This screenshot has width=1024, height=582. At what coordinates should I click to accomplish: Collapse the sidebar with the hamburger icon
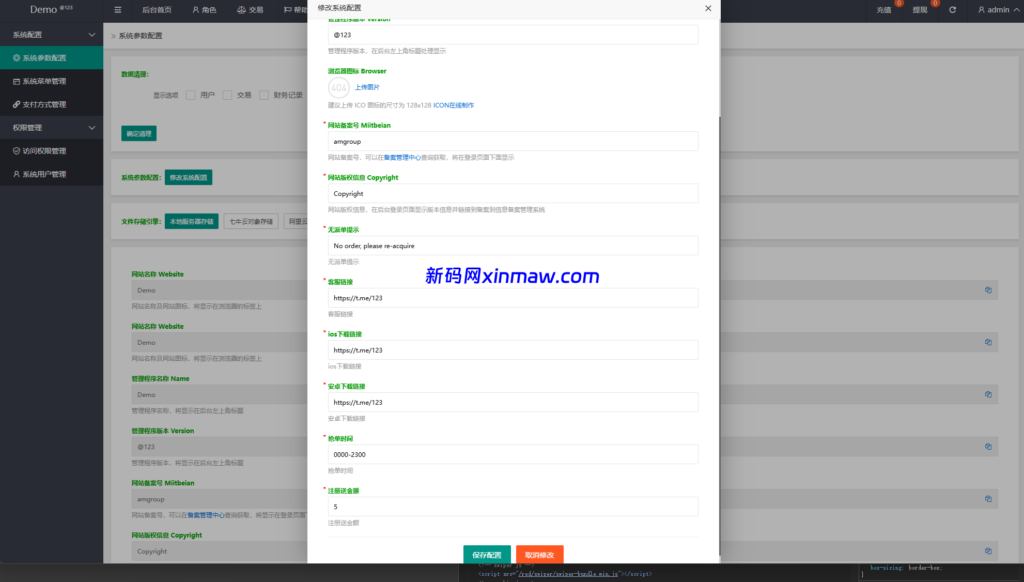click(117, 10)
